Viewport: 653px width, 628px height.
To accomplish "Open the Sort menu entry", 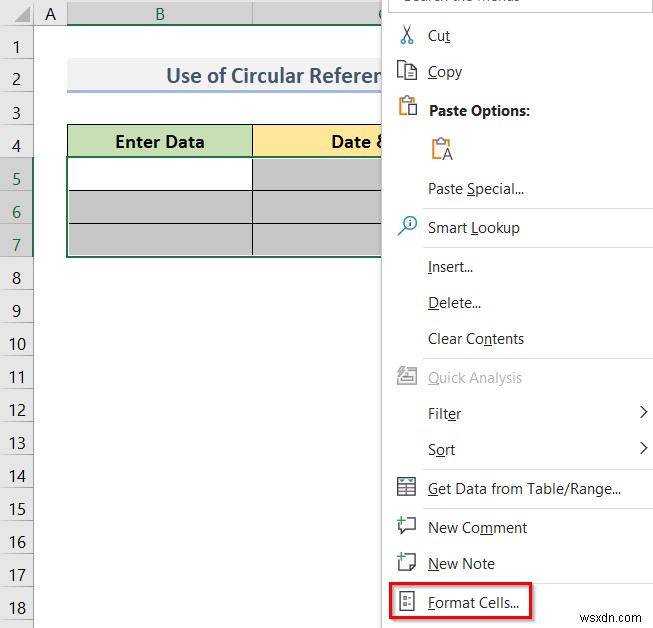I will click(x=441, y=450).
